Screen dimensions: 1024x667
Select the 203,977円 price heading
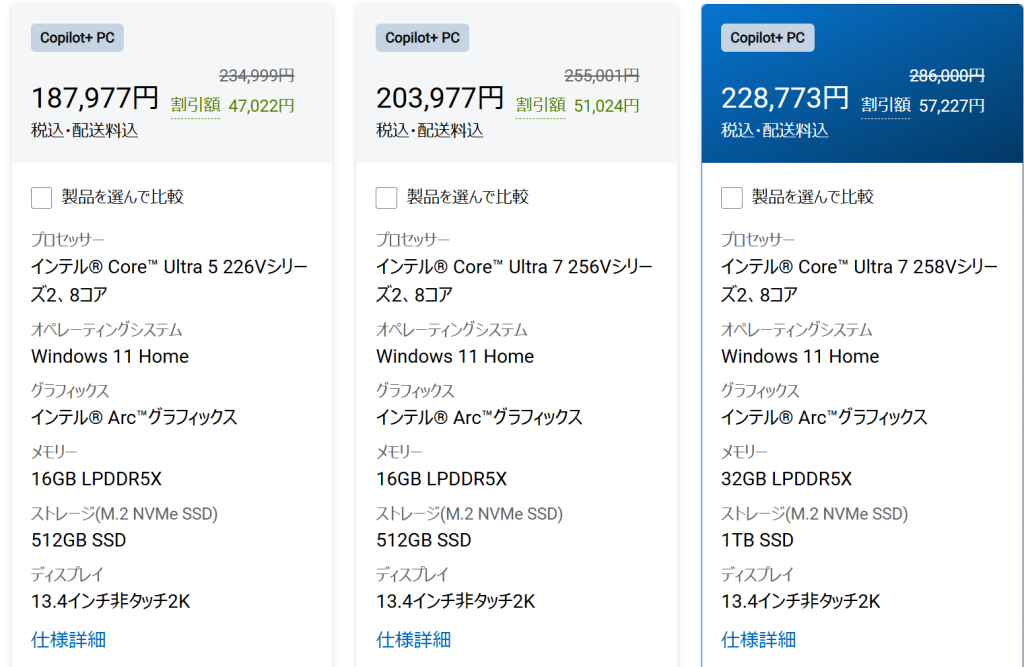[440, 98]
